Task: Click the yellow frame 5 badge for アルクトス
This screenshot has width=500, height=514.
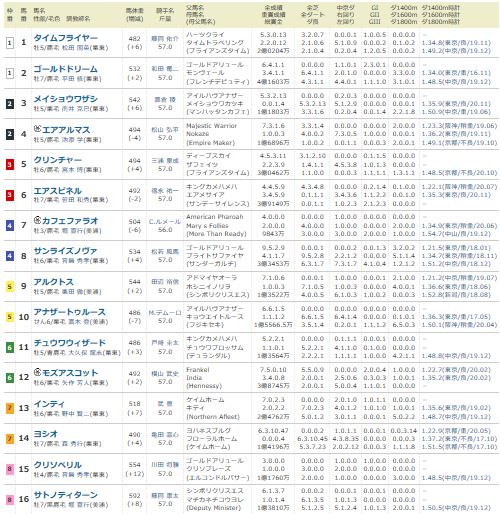Action: click(x=10, y=286)
